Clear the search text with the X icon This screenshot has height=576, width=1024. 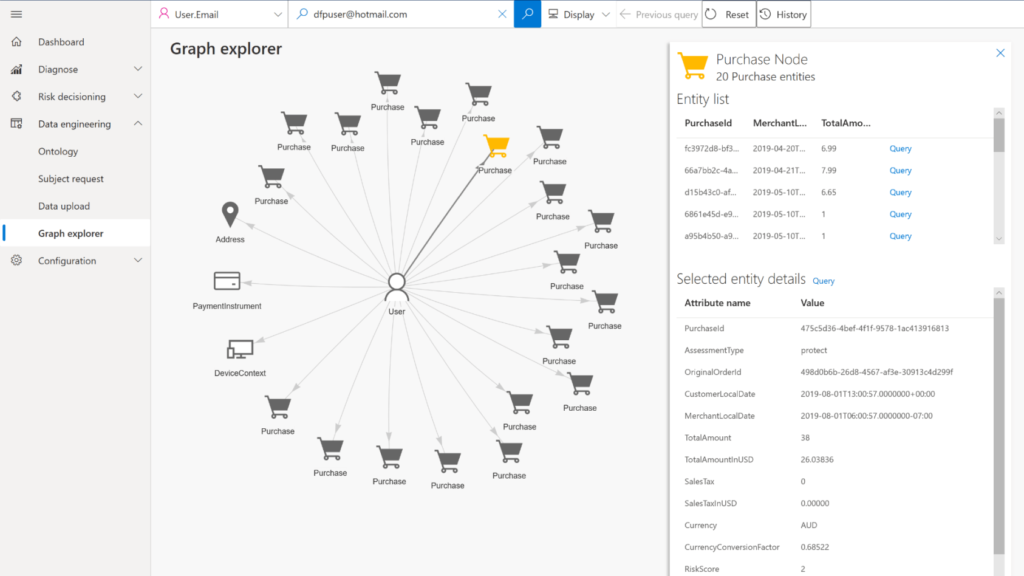[x=502, y=14]
